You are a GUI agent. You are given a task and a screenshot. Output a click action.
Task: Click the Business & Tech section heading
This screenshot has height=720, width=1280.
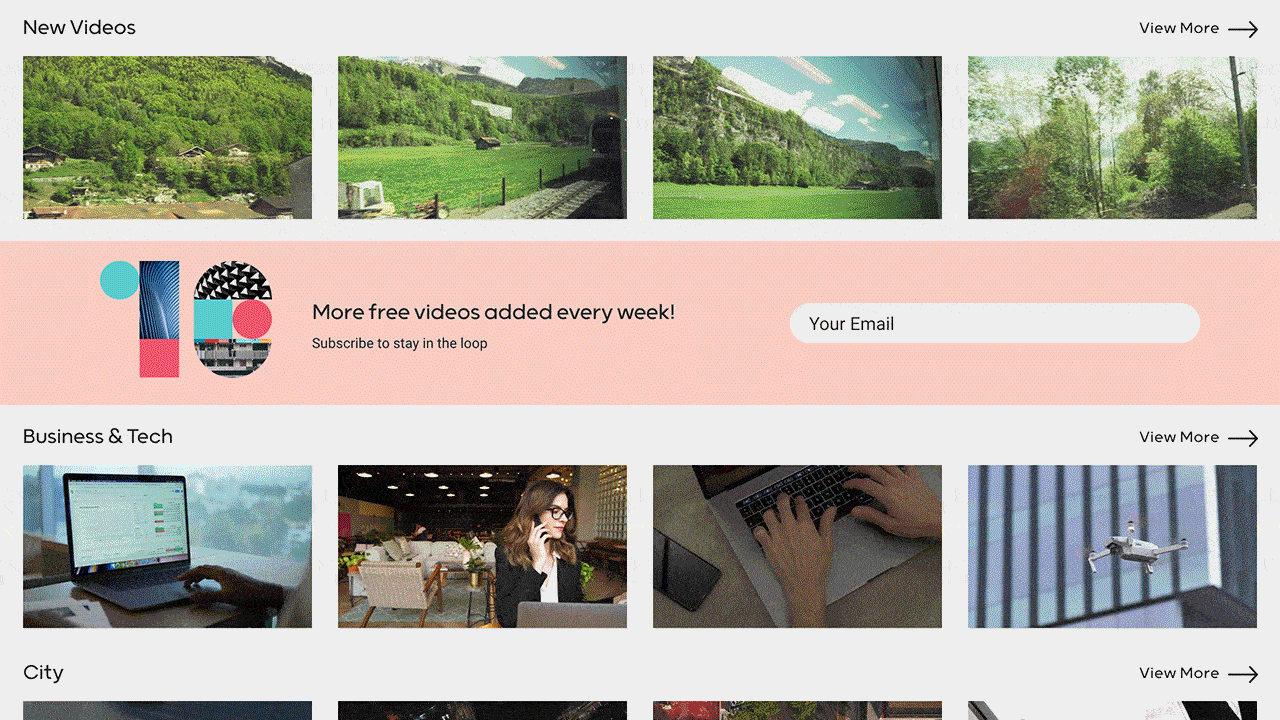tap(98, 437)
